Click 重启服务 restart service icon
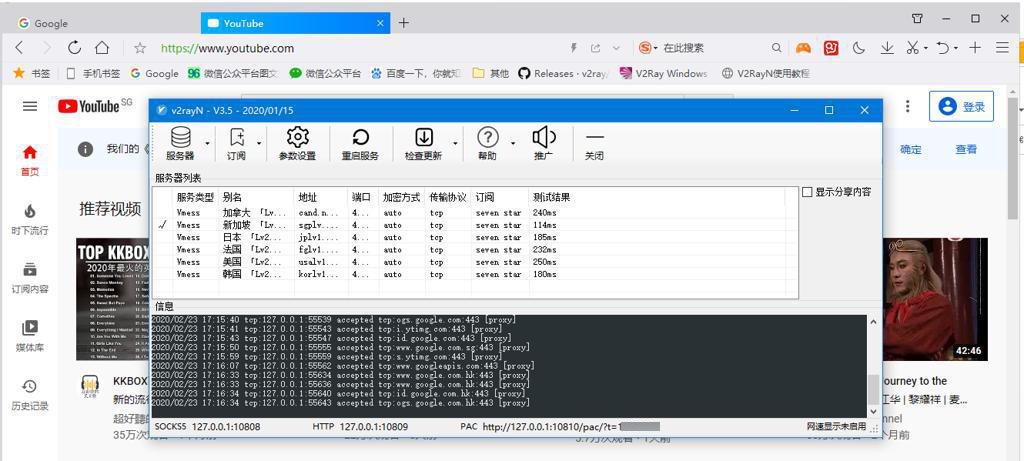Image resolution: width=1024 pixels, height=461 pixels. pos(360,143)
